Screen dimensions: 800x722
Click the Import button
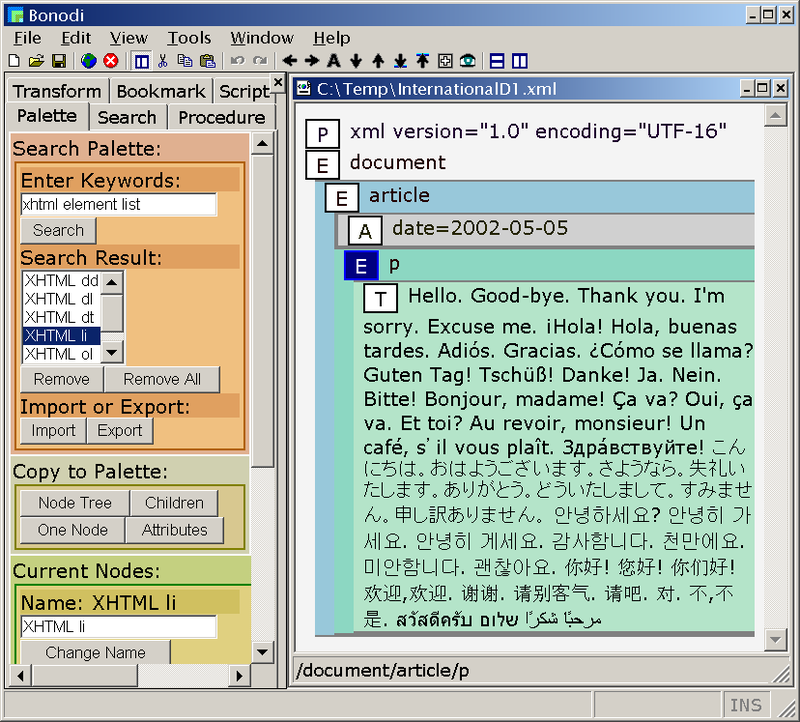coord(53,431)
